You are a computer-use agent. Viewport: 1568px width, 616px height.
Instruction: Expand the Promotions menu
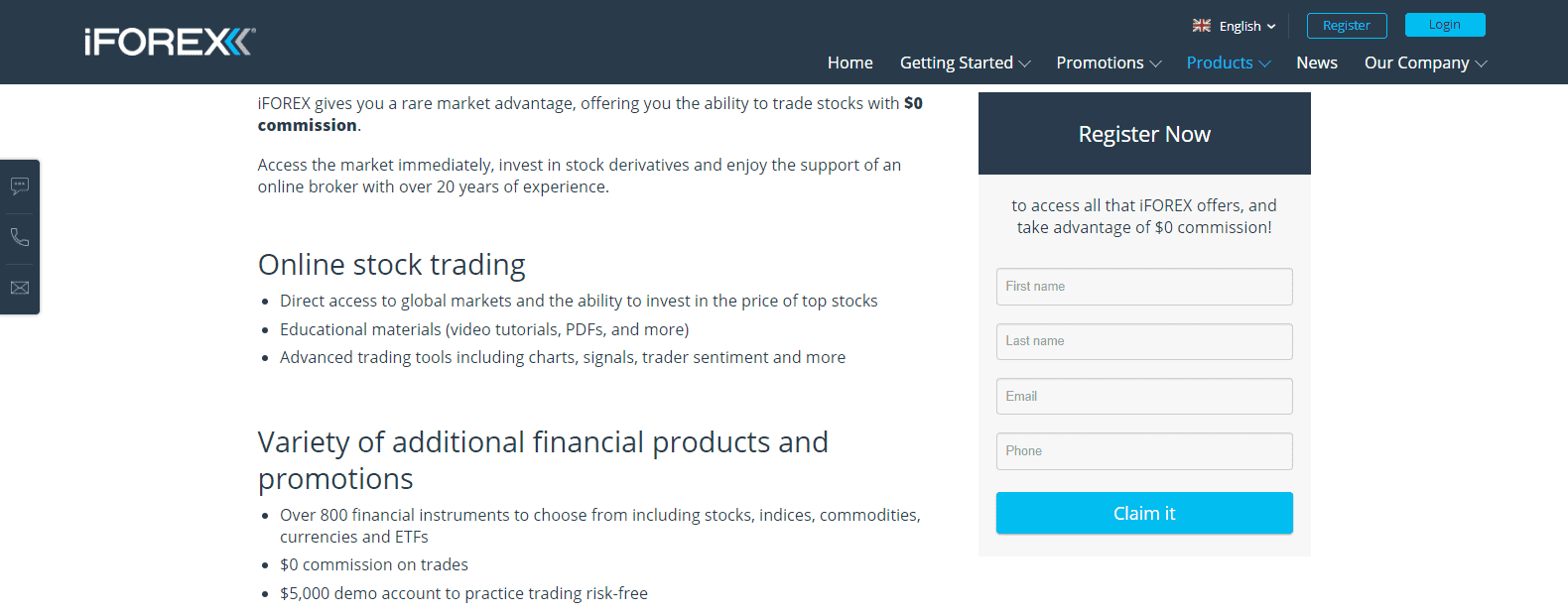pyautogui.click(x=1108, y=62)
